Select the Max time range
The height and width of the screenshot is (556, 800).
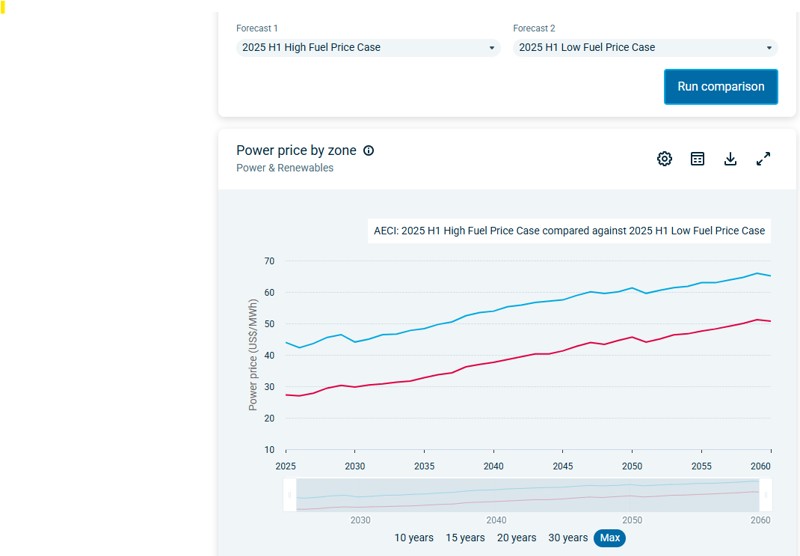610,538
